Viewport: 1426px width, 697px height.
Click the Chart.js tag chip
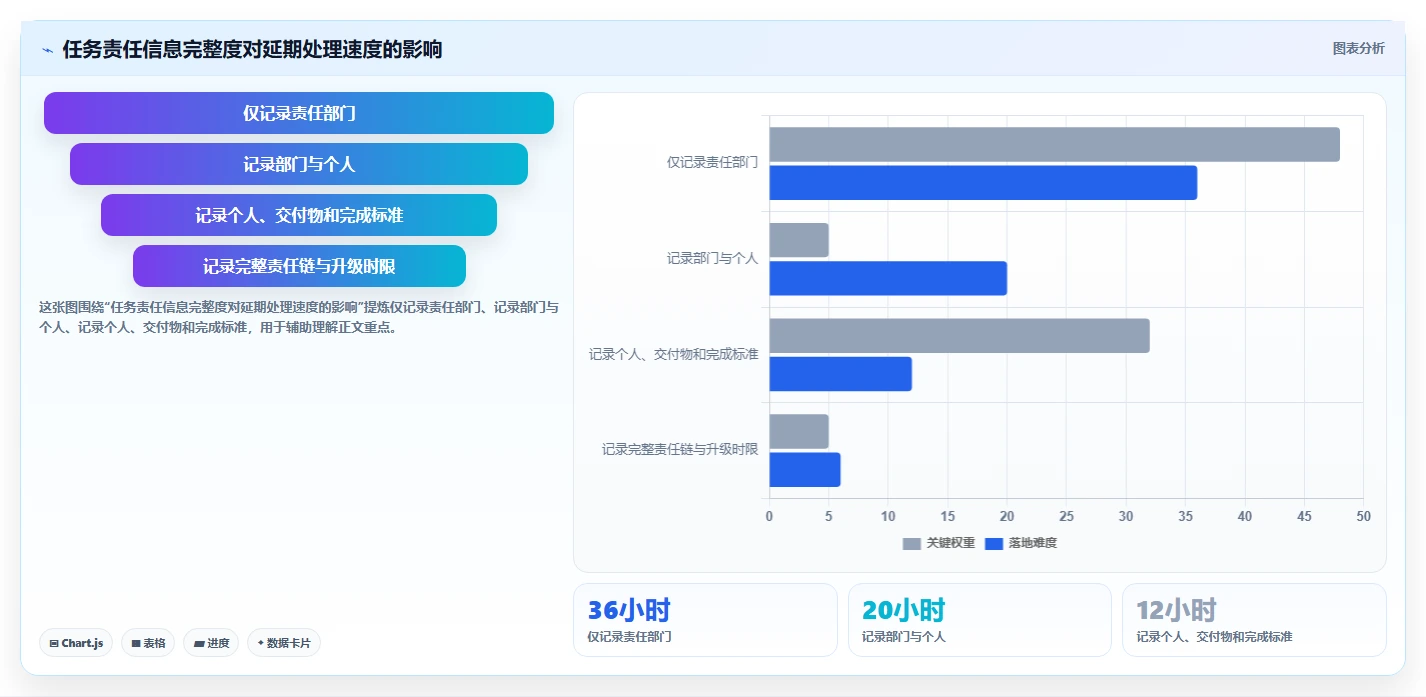76,643
